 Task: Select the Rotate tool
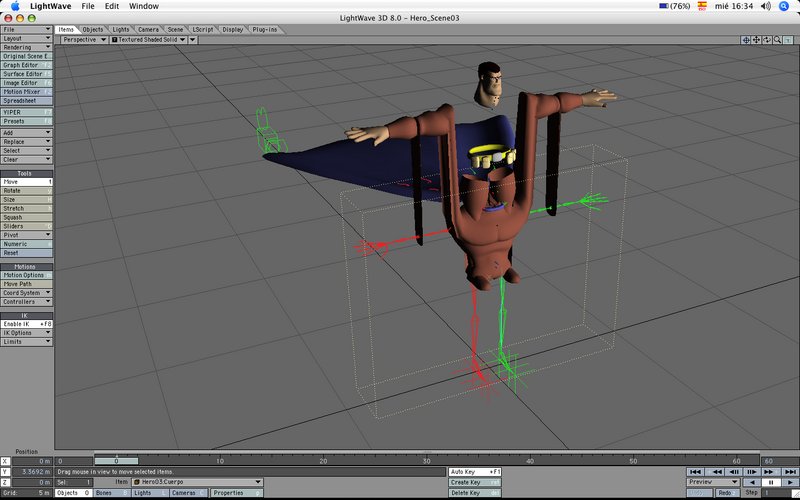pyautogui.click(x=27, y=191)
